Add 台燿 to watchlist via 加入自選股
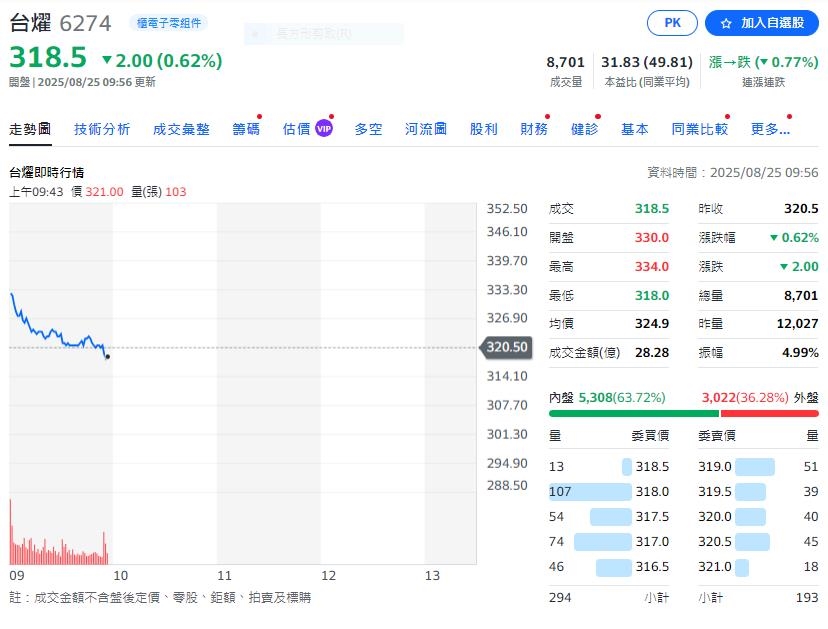The height and width of the screenshot is (629, 828). (x=769, y=22)
